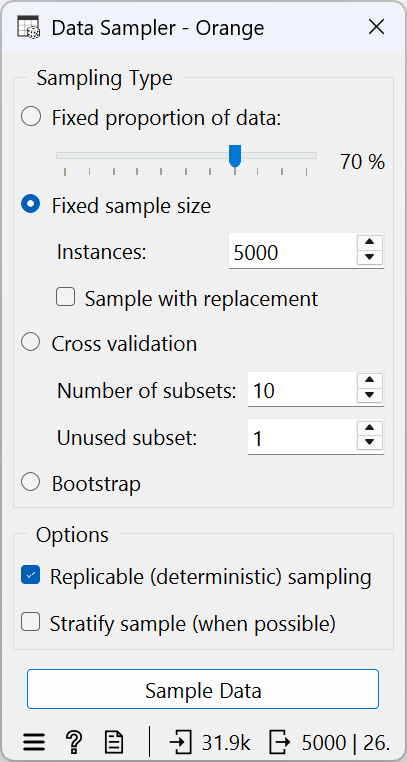Click the Number of subsets input field

(x=302, y=390)
